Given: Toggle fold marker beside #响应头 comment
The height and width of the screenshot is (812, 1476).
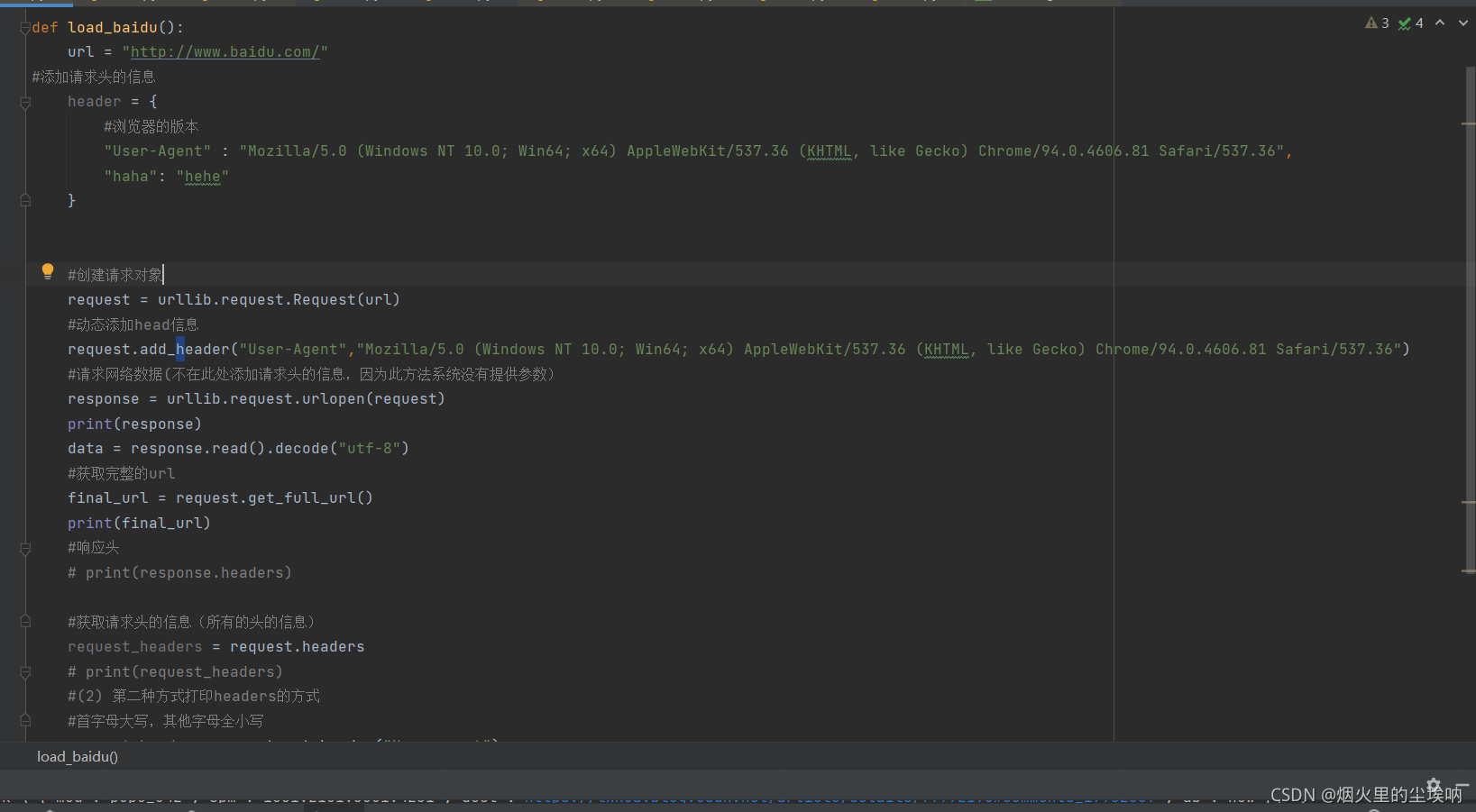Looking at the screenshot, I should [25, 548].
